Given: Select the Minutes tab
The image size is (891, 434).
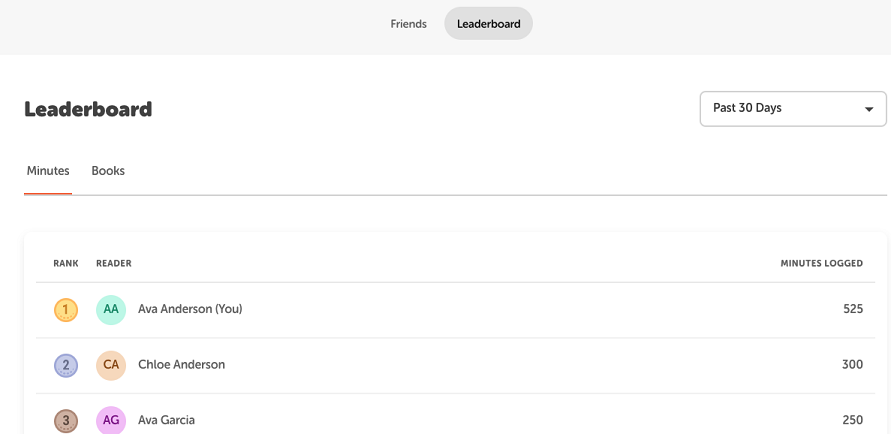Looking at the screenshot, I should coord(48,171).
